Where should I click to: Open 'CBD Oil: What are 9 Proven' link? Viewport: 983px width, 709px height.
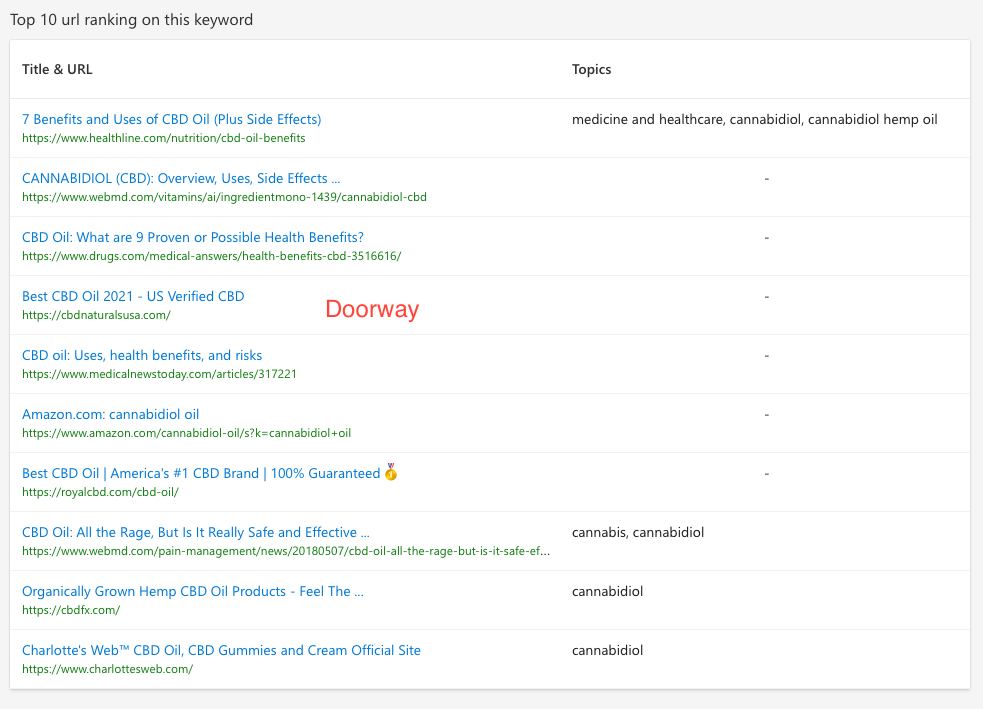(192, 237)
